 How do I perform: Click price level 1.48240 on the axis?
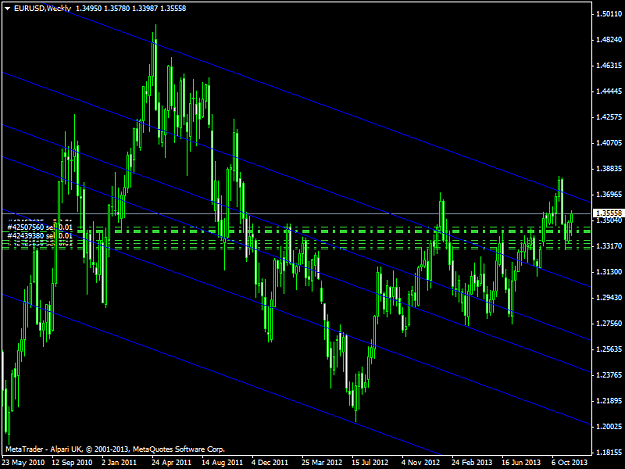(x=609, y=40)
